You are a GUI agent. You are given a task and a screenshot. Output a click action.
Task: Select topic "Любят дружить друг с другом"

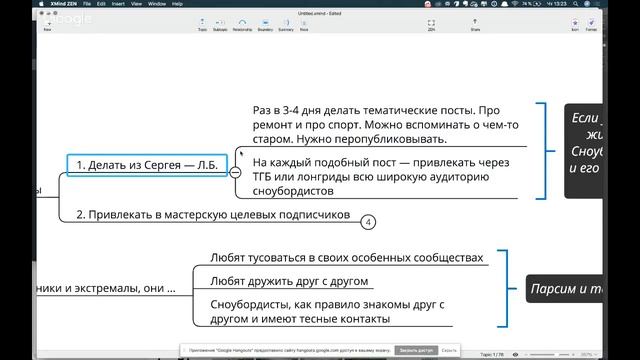289,281
